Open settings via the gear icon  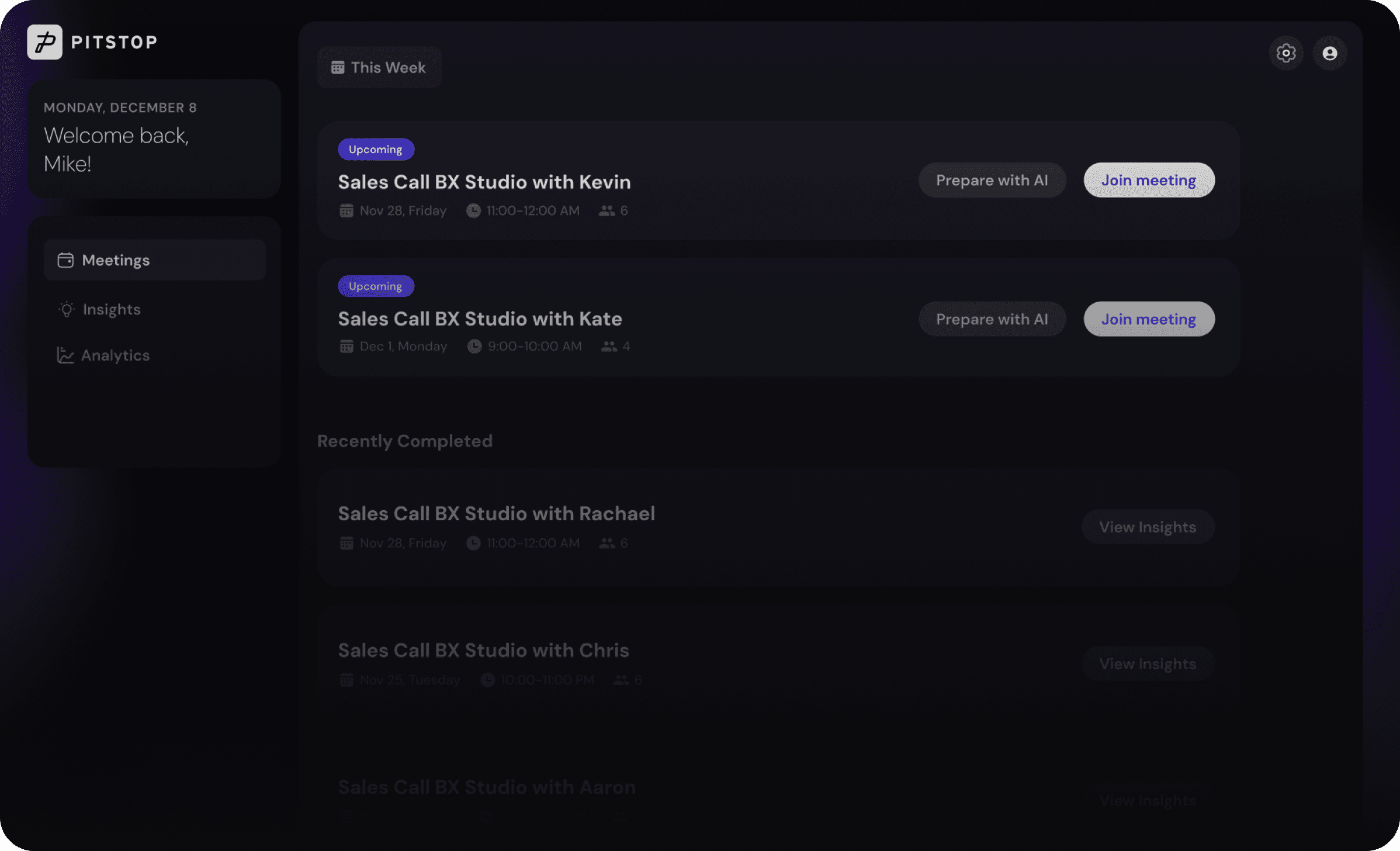pos(1285,53)
